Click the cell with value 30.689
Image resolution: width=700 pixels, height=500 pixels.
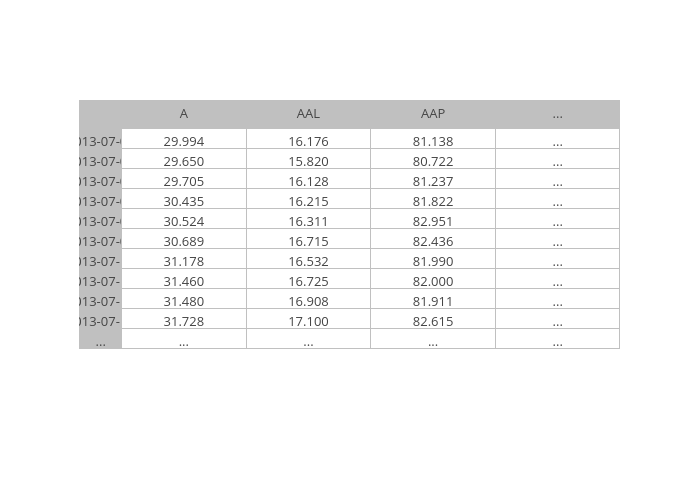(184, 241)
